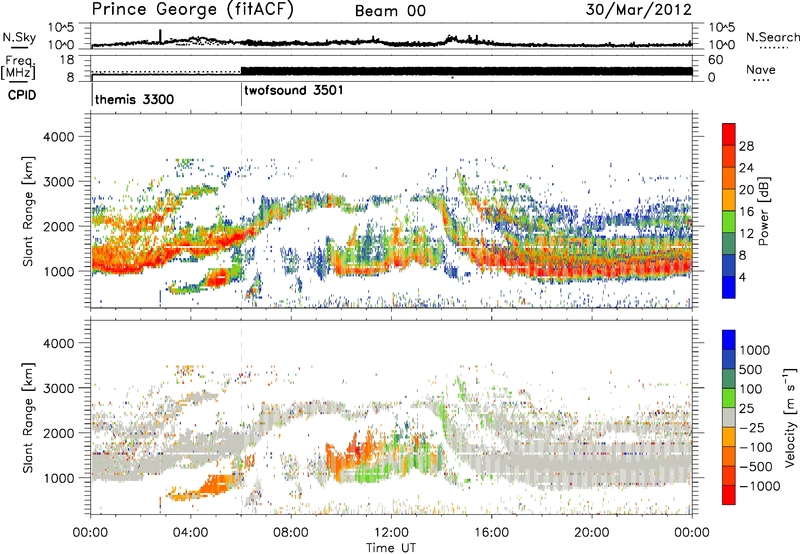
Task: Click the '4' tick on the power colorbar
Action: pyautogui.click(x=742, y=277)
